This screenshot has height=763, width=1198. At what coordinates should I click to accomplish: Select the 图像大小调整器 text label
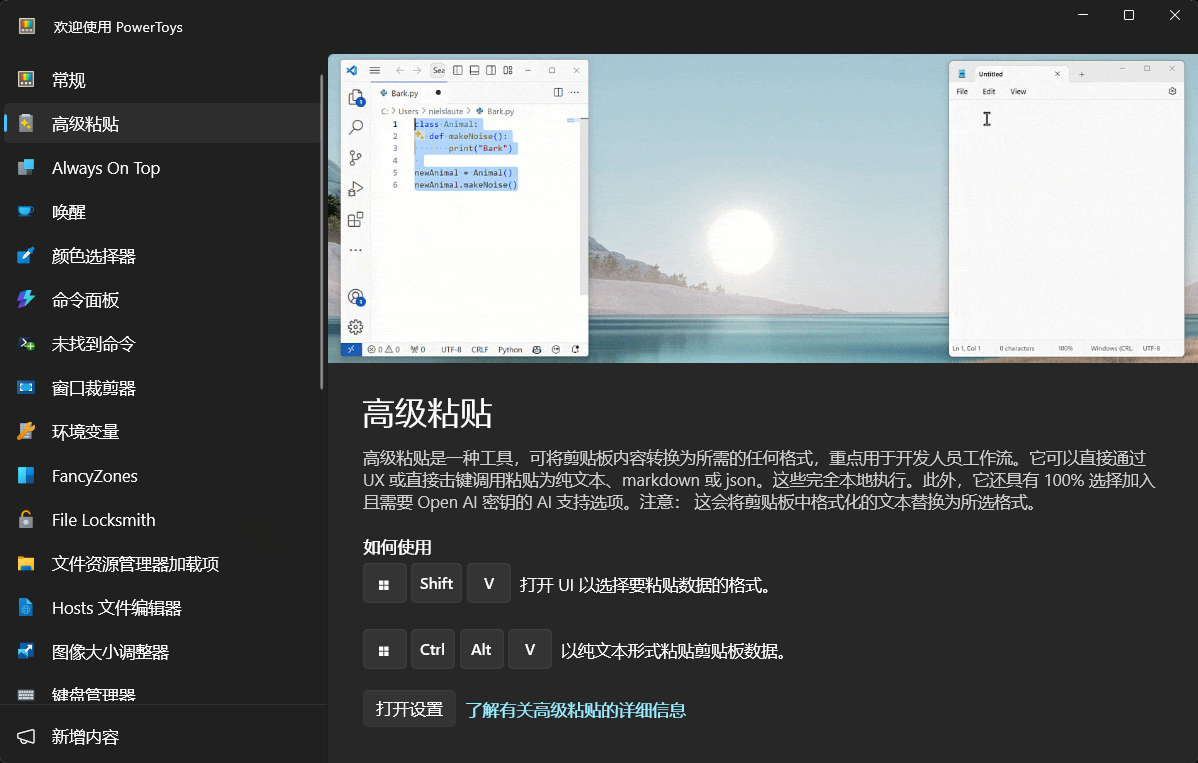coord(110,652)
